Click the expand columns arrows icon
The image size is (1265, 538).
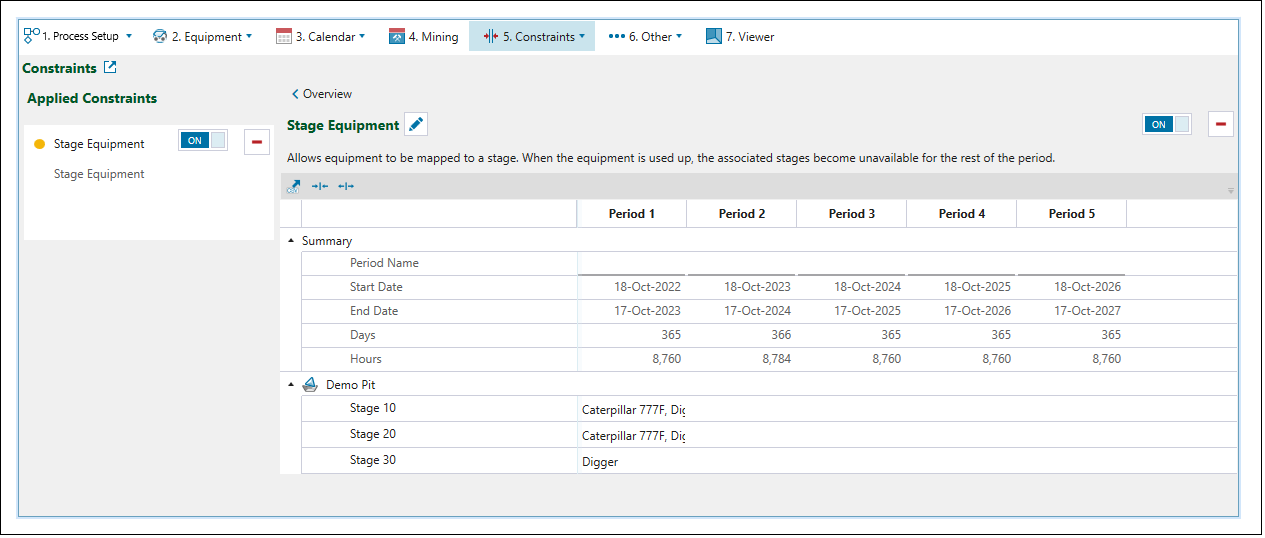click(346, 186)
